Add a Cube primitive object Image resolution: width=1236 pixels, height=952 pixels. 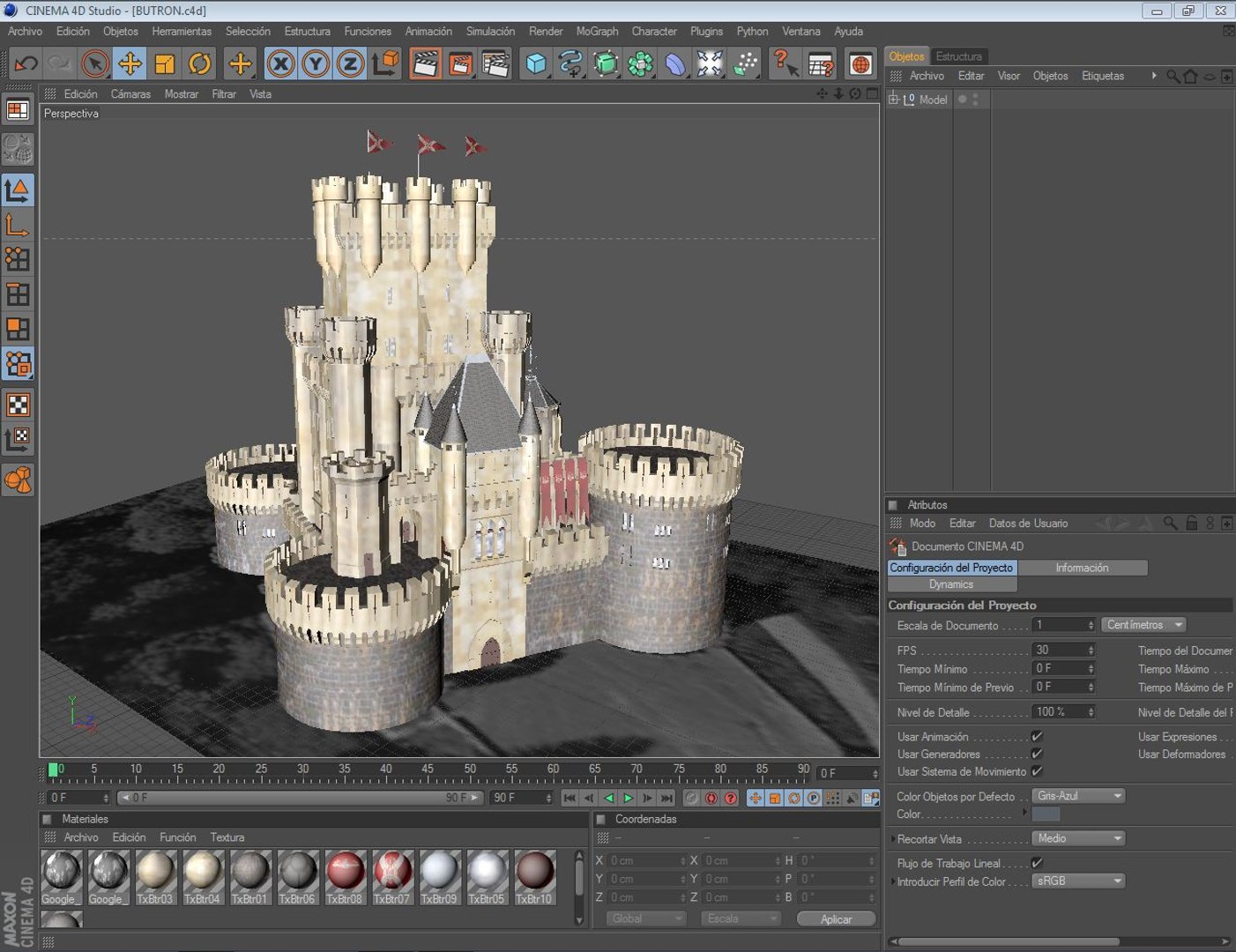(x=536, y=63)
